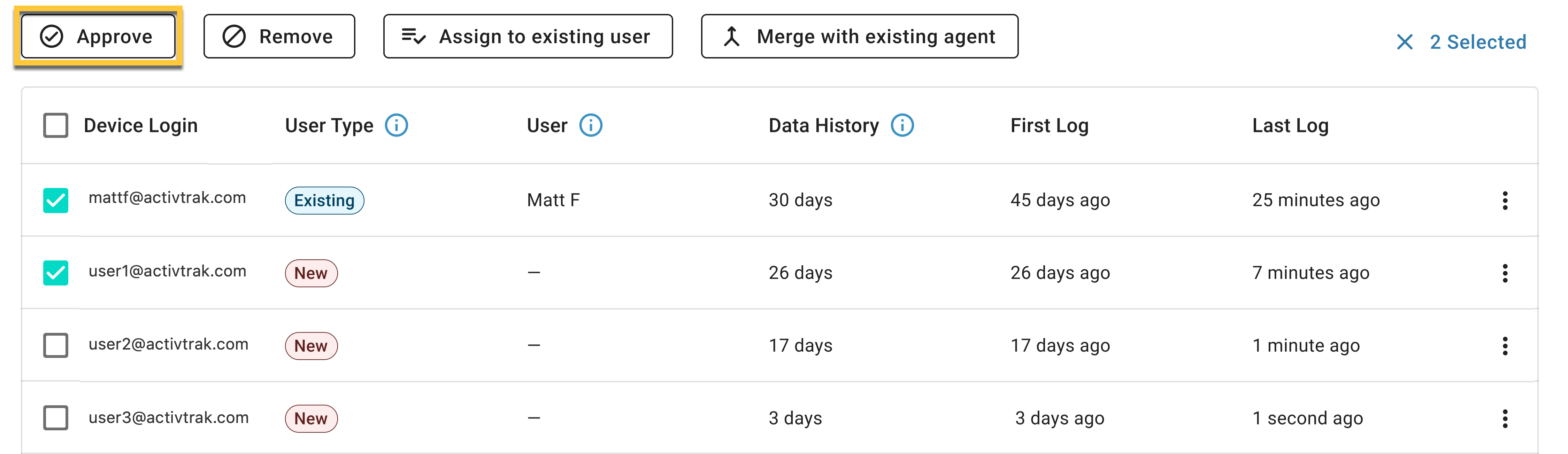This screenshot has height=454, width=1568.
Task: Open more options for user2@activtrak.com row
Action: tap(1505, 346)
